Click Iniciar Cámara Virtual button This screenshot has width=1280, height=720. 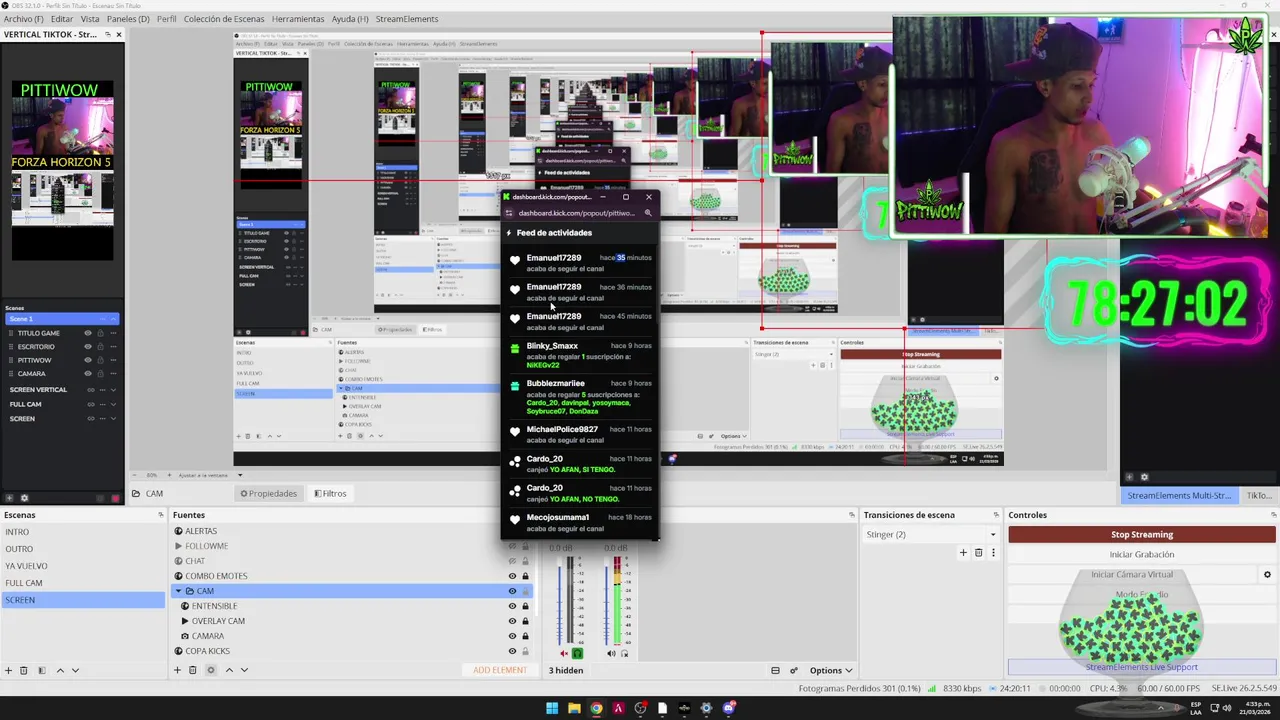click(x=1132, y=574)
